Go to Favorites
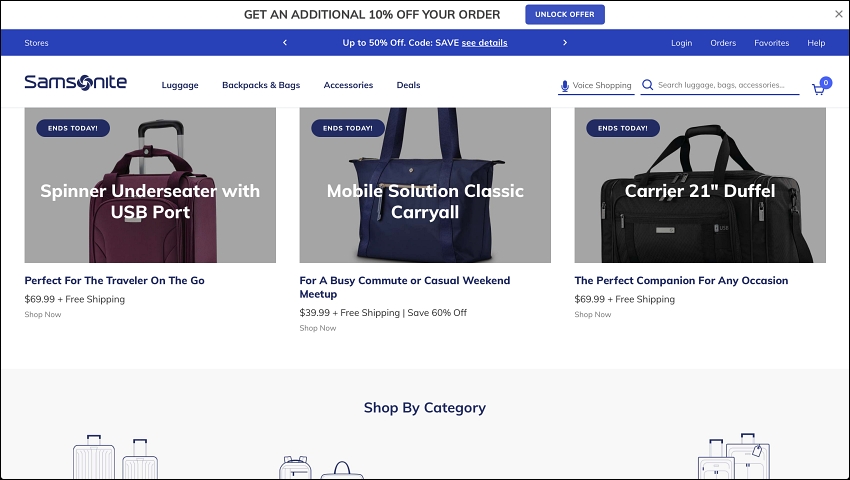 (x=771, y=43)
